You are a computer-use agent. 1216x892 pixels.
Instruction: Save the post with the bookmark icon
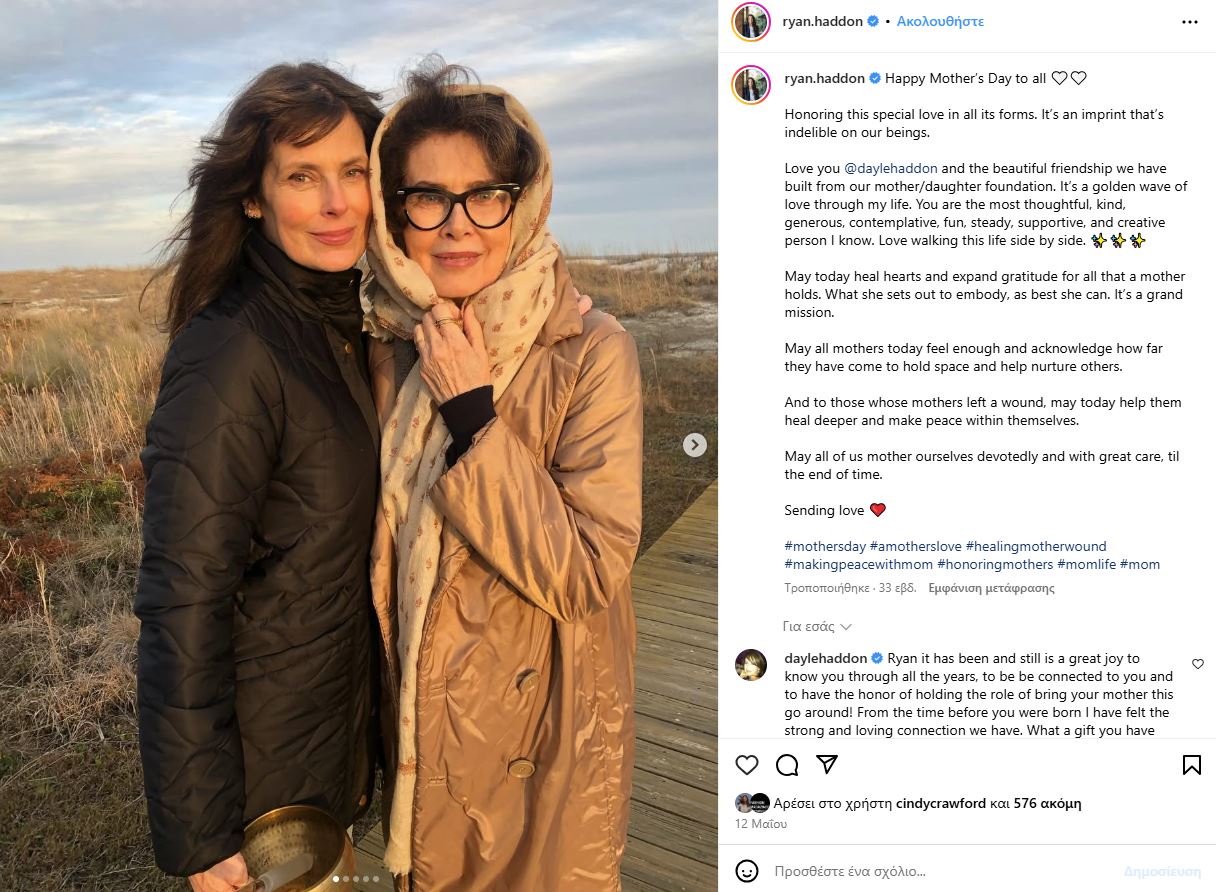click(x=1191, y=765)
